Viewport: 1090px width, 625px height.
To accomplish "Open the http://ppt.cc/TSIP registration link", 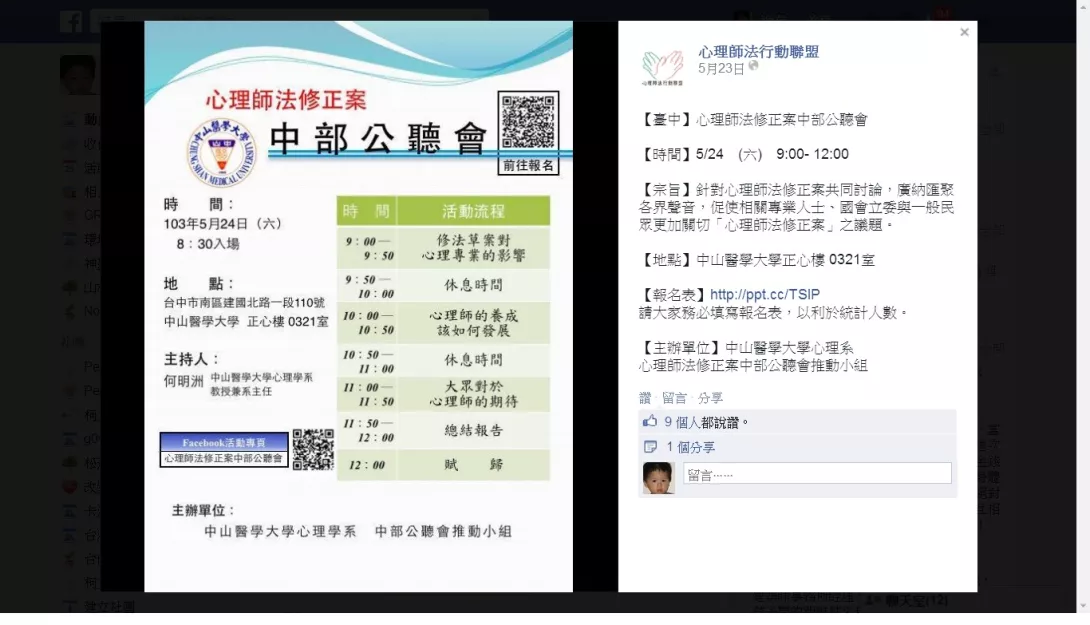I will pos(765,294).
